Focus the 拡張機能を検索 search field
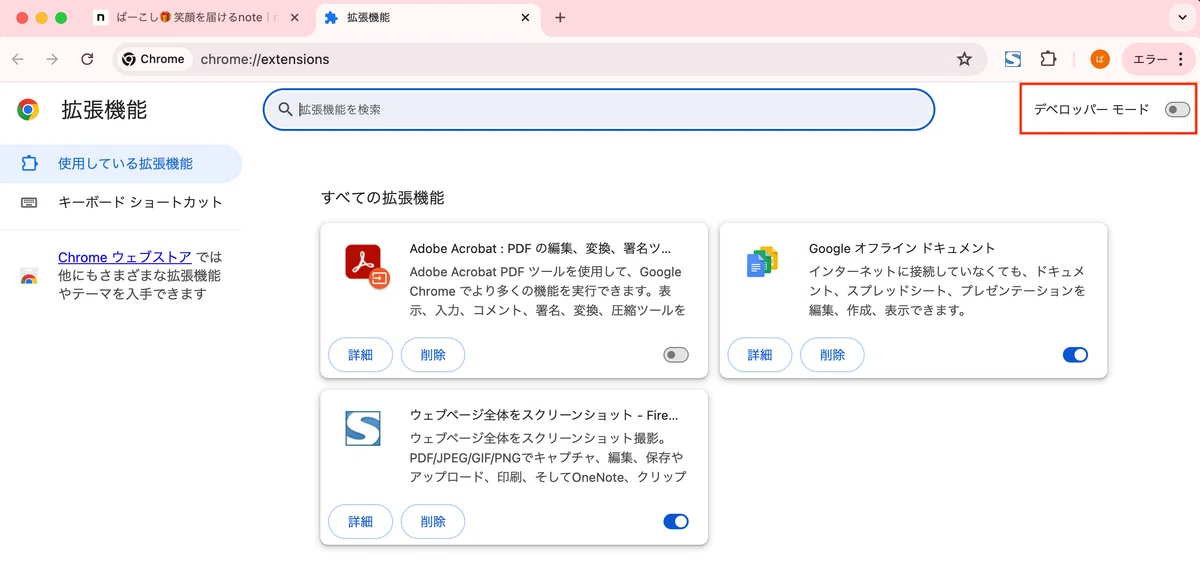This screenshot has height=570, width=1200. pos(598,109)
